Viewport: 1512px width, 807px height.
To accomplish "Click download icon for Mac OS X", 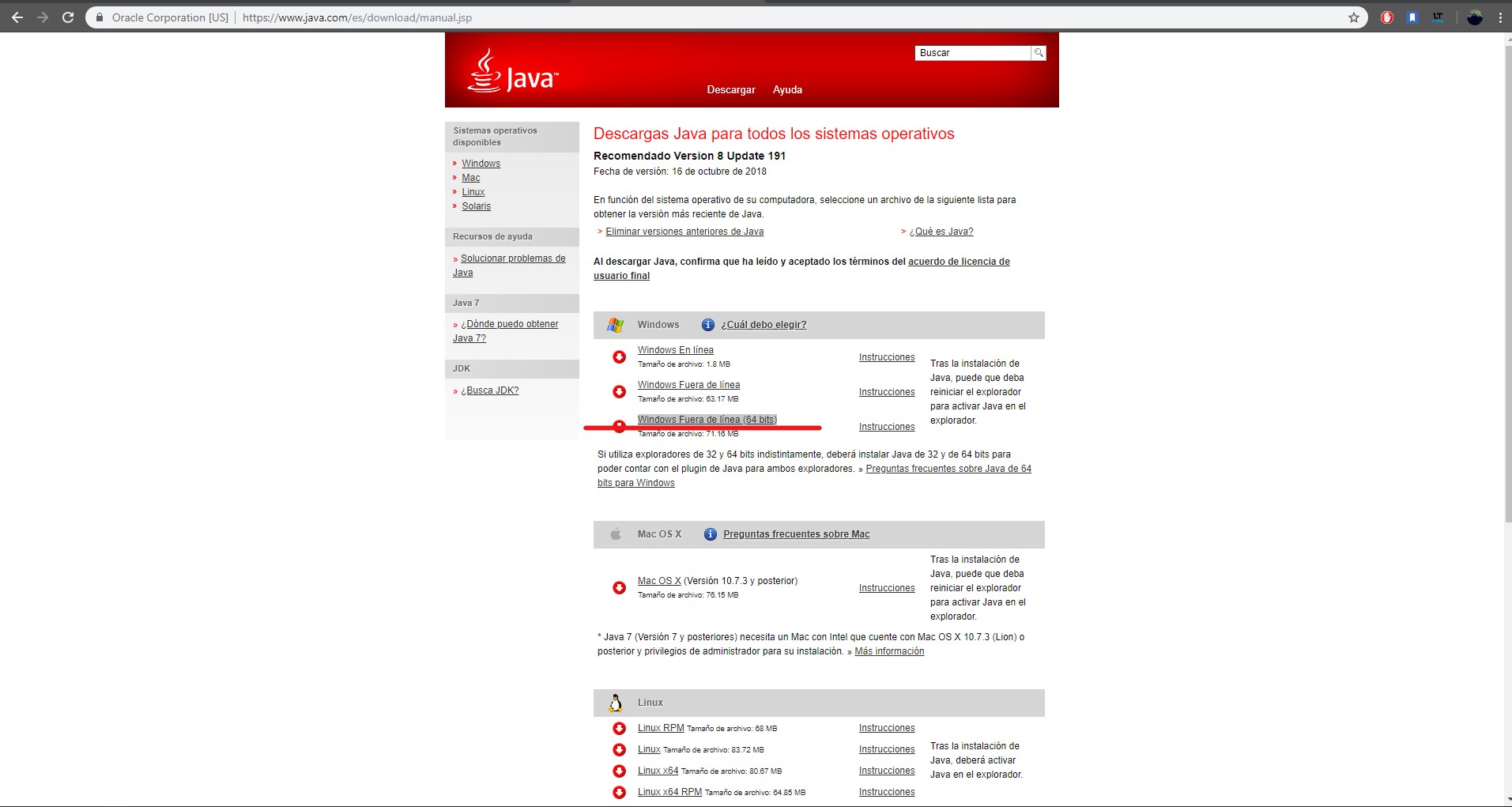I will (x=620, y=588).
